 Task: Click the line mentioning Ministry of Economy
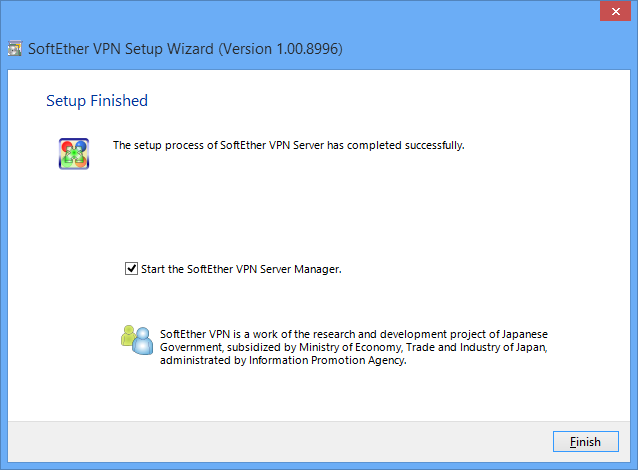pyautogui.click(x=354, y=347)
